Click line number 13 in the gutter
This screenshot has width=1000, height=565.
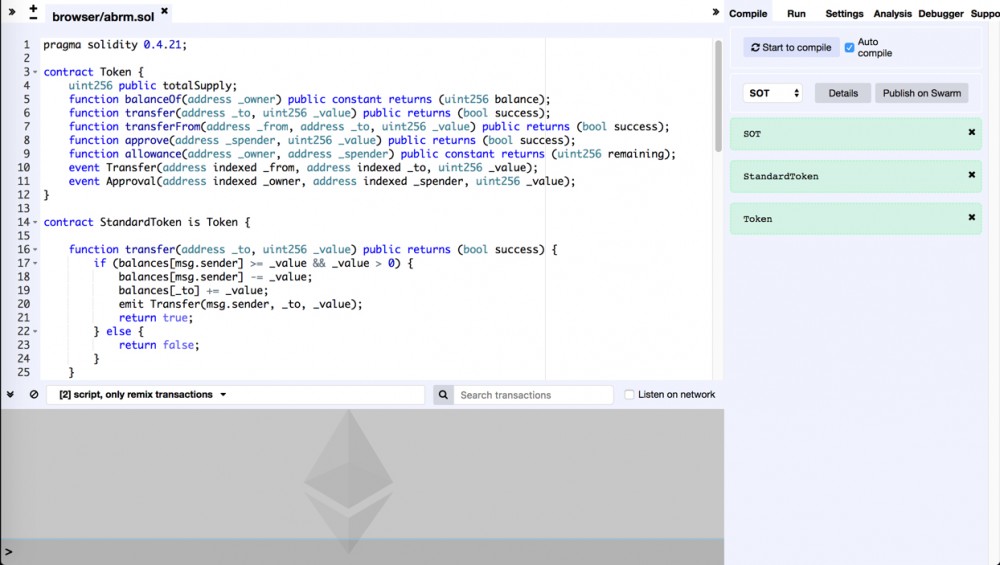[24, 209]
